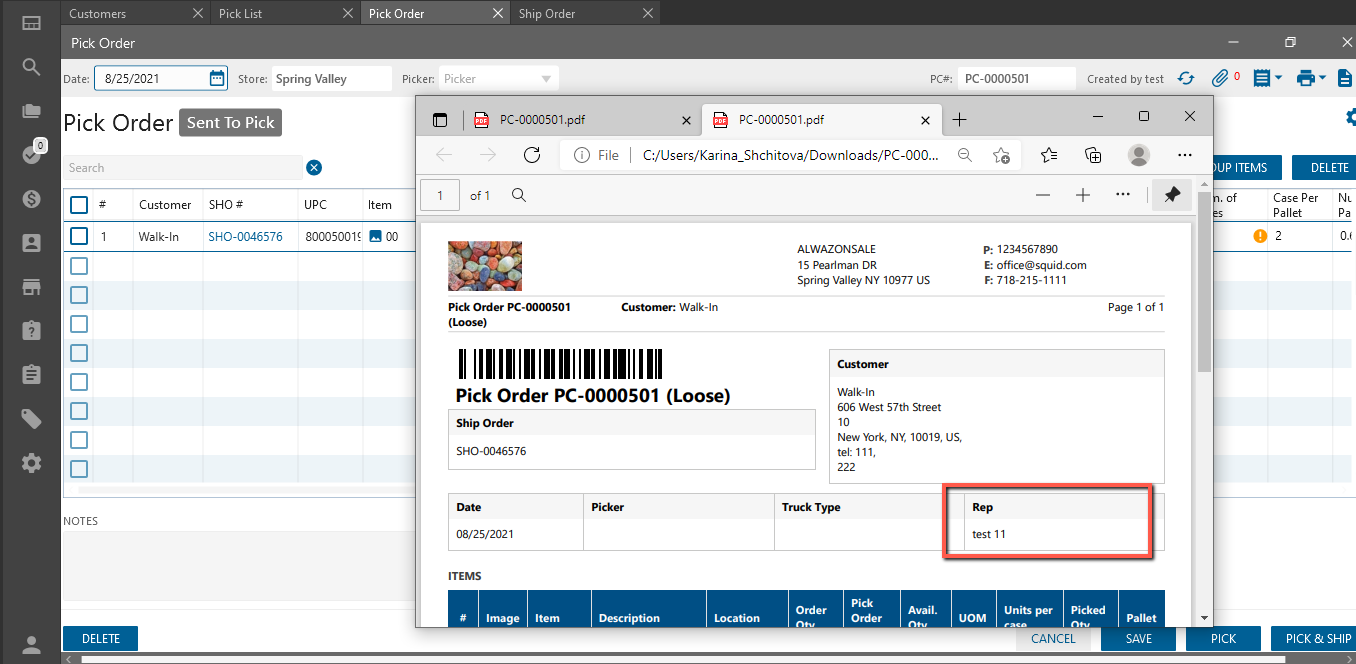Open a new browser tab with plus button

coord(959,120)
